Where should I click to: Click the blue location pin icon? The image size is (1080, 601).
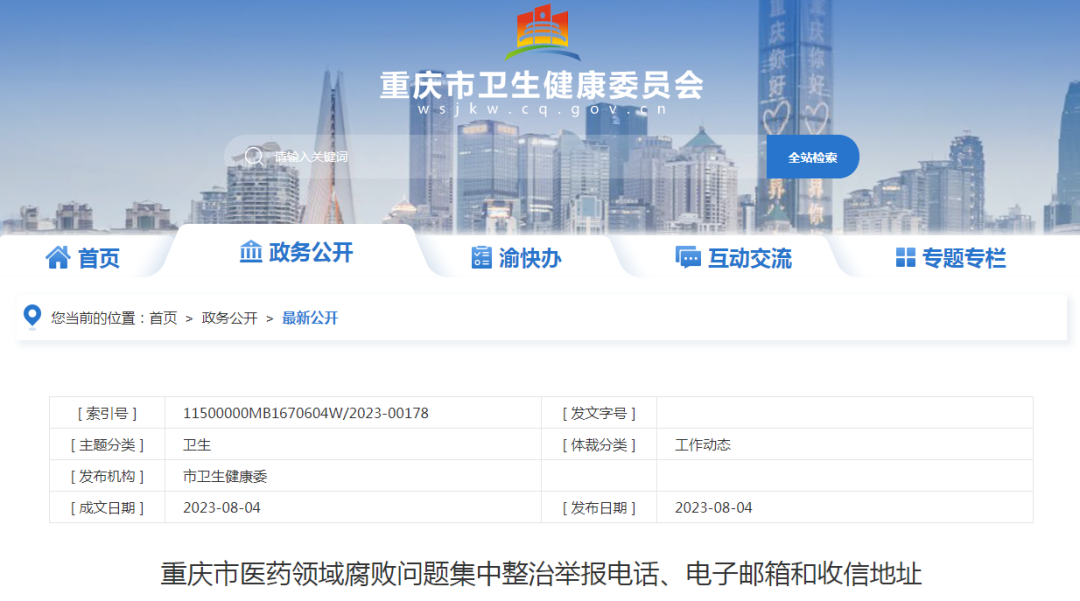[34, 315]
